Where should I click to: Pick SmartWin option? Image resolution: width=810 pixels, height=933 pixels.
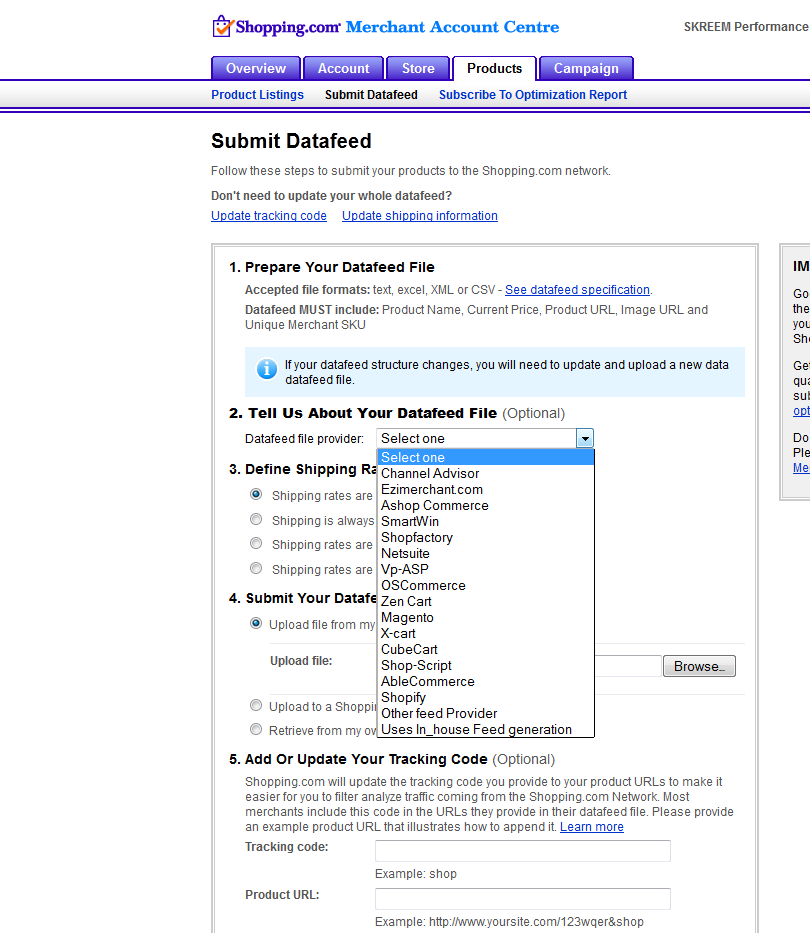(486, 522)
